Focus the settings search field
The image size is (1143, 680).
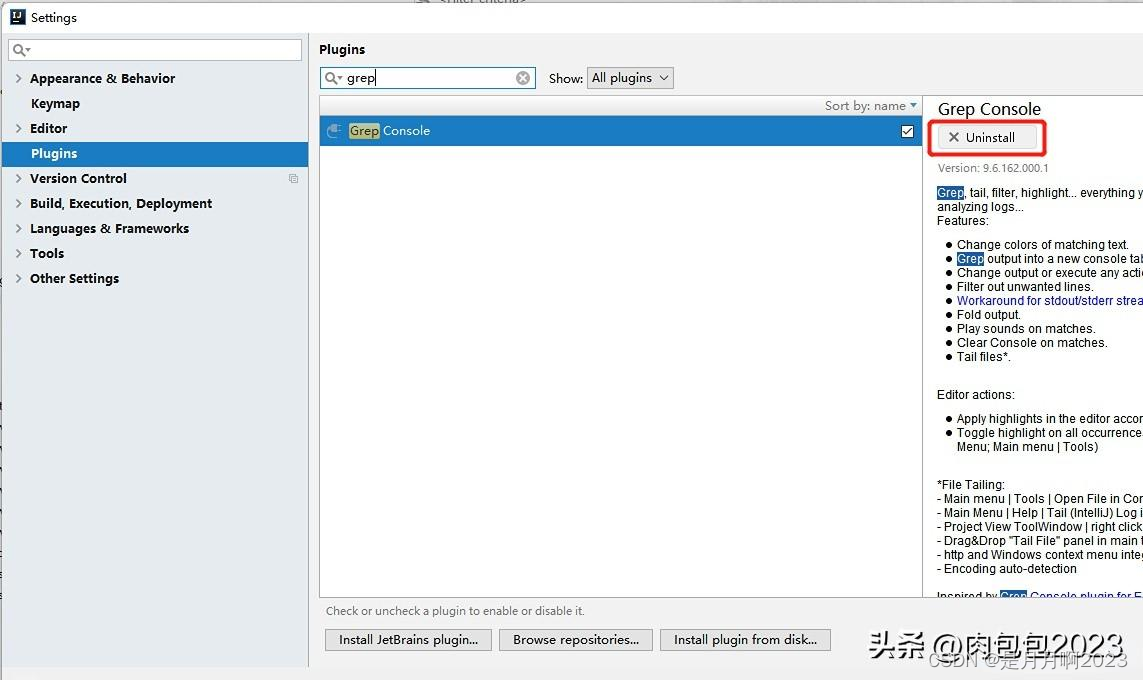[155, 50]
